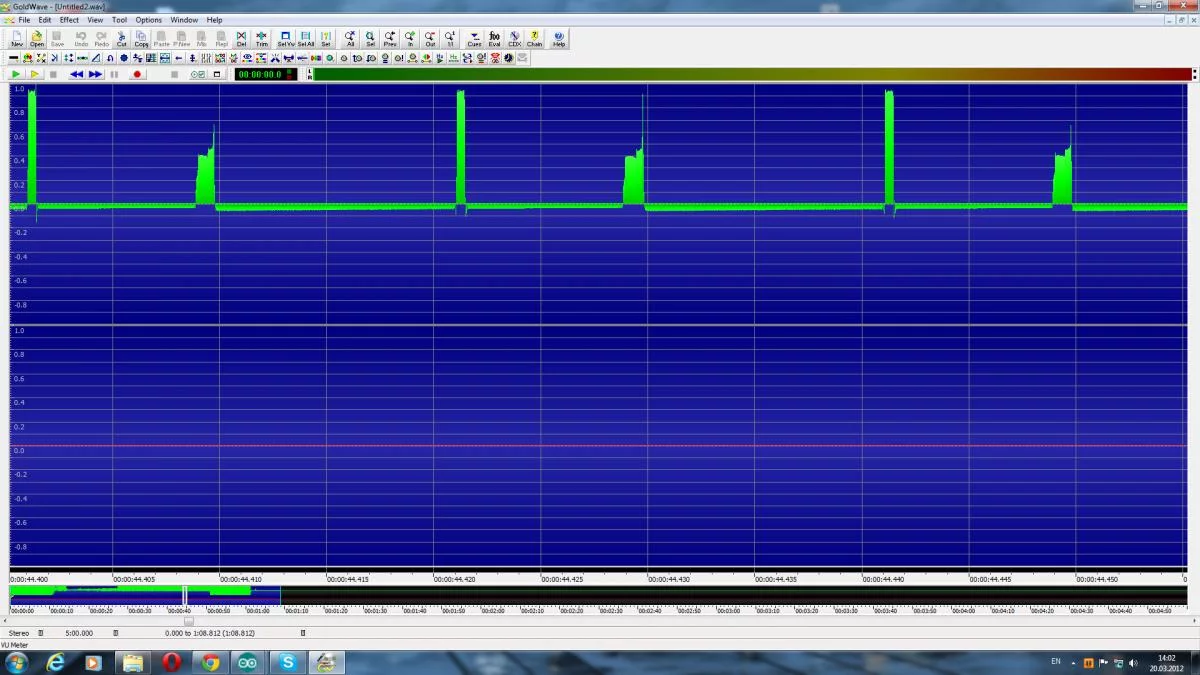This screenshot has height=675, width=1200.
Task: Open the Effect menu
Action: (x=69, y=20)
